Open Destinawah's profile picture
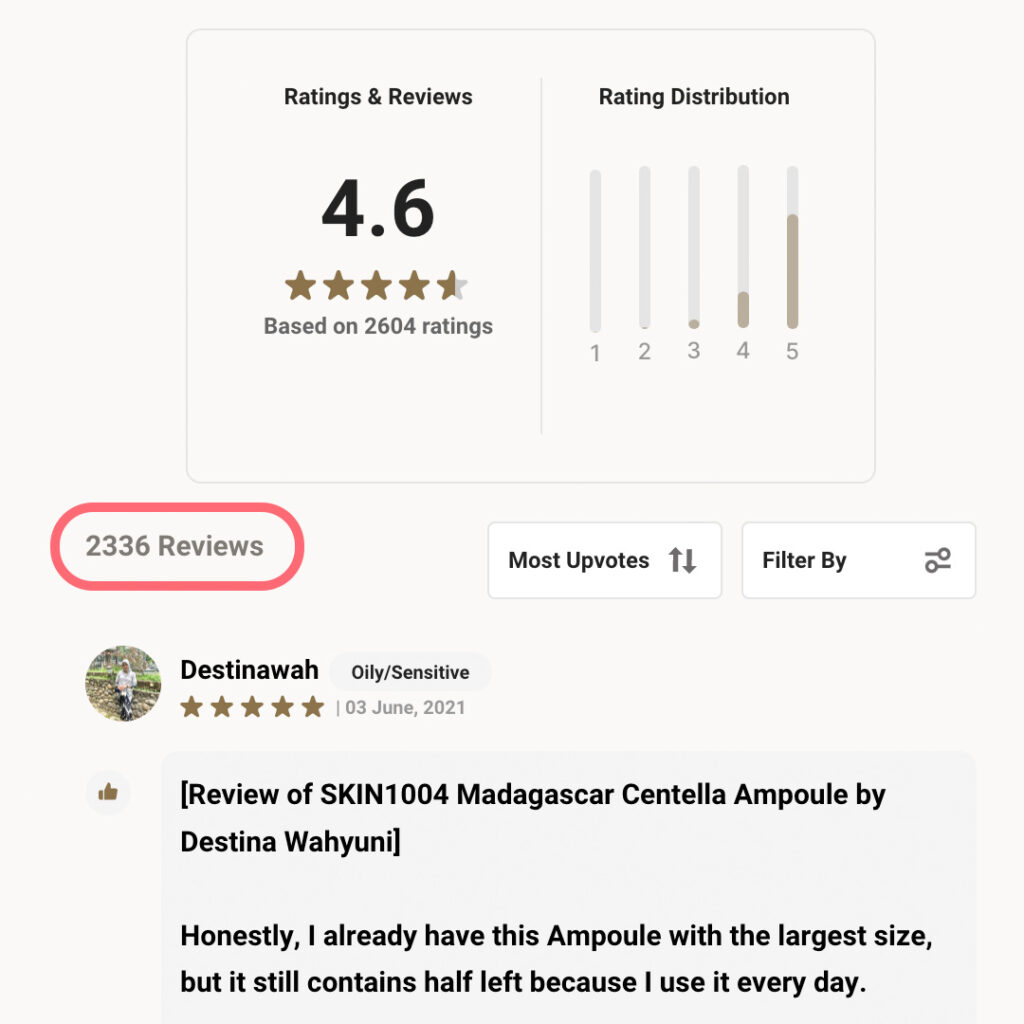Screen dimensions: 1024x1024 tap(123, 683)
